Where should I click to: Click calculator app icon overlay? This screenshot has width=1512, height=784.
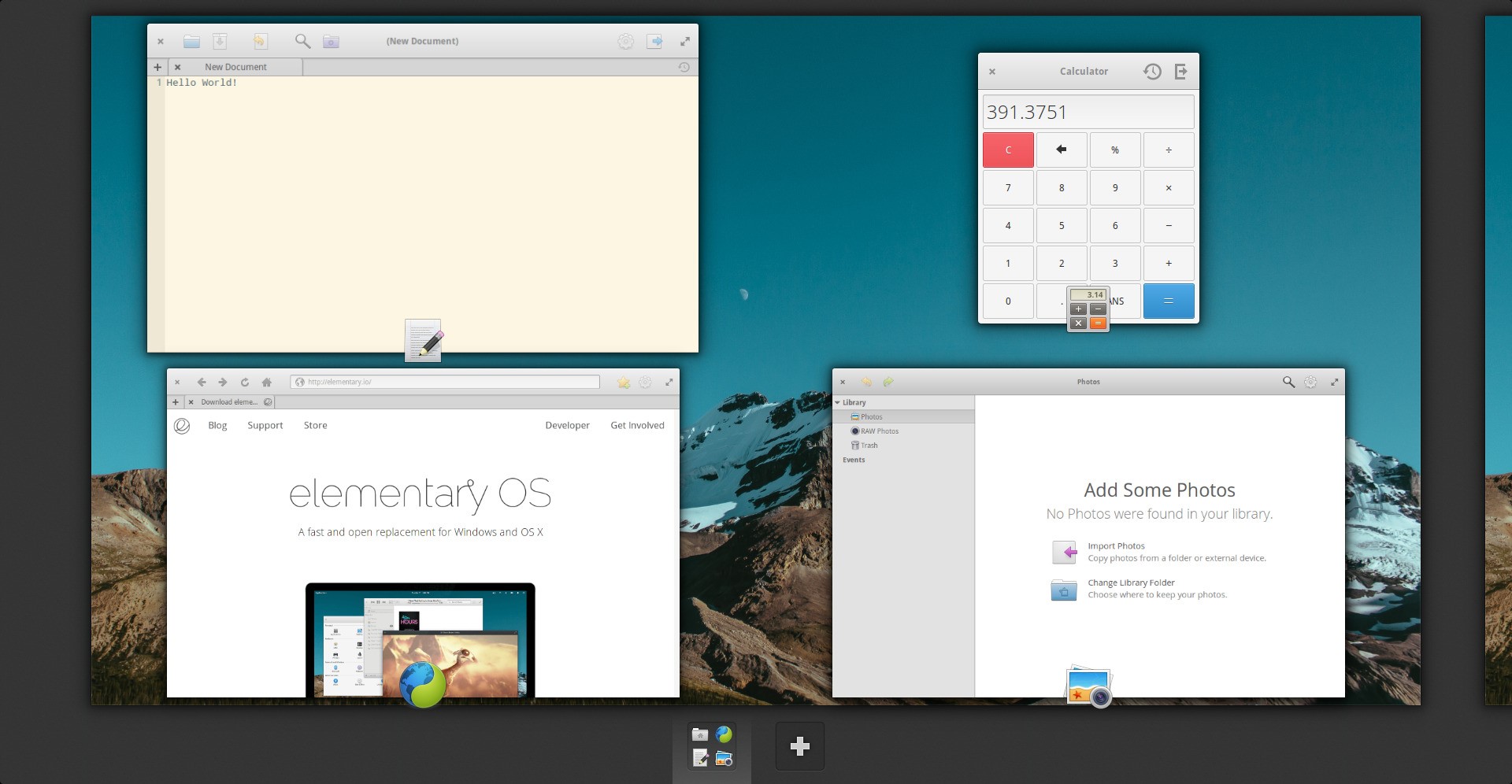point(1088,309)
